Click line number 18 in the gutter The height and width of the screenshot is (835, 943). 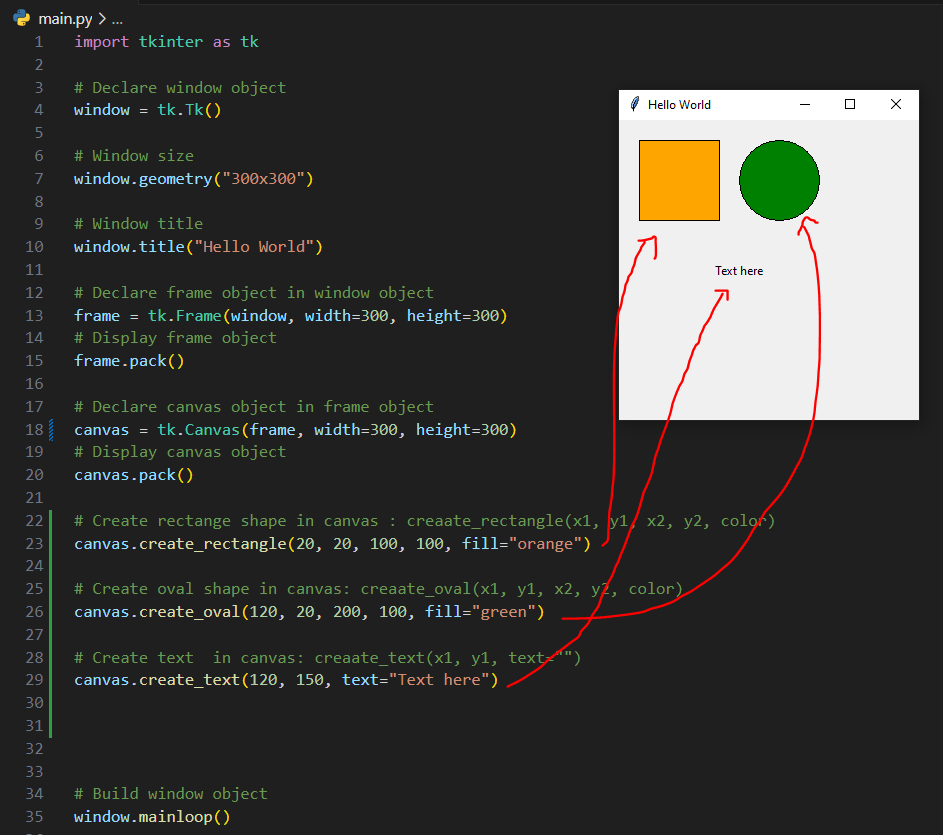click(34, 430)
